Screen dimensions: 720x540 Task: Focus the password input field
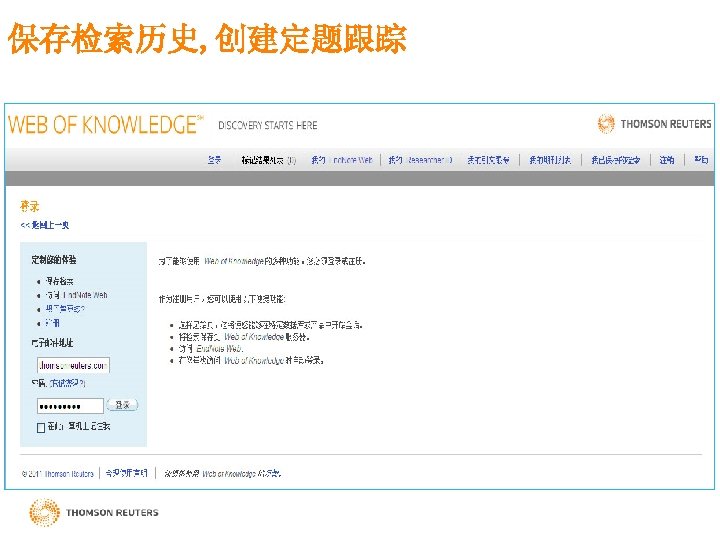click(70, 406)
